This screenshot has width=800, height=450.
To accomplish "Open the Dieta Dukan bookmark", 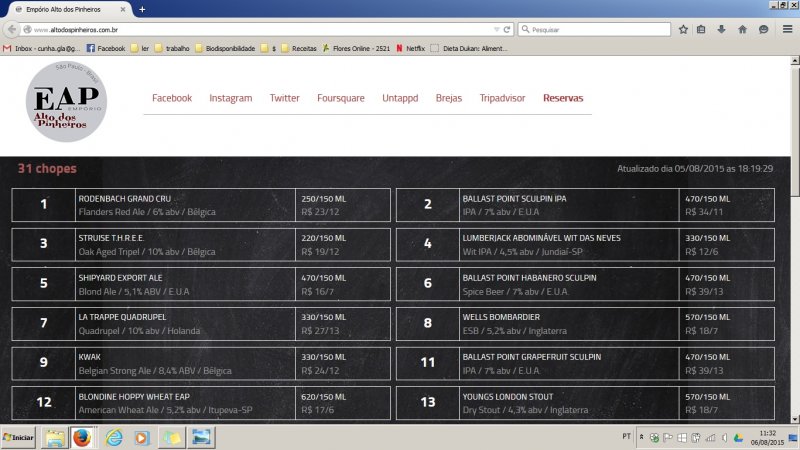I will [469, 48].
